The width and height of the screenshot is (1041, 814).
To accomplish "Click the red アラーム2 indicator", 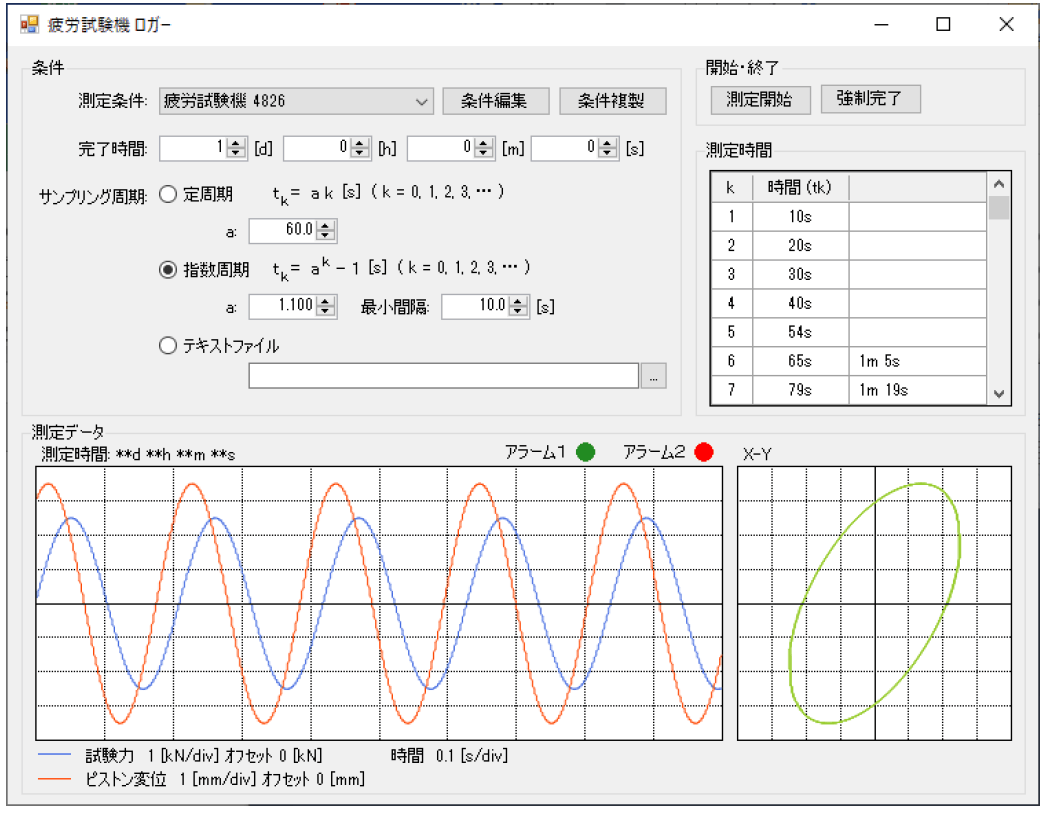I will pyautogui.click(x=704, y=452).
